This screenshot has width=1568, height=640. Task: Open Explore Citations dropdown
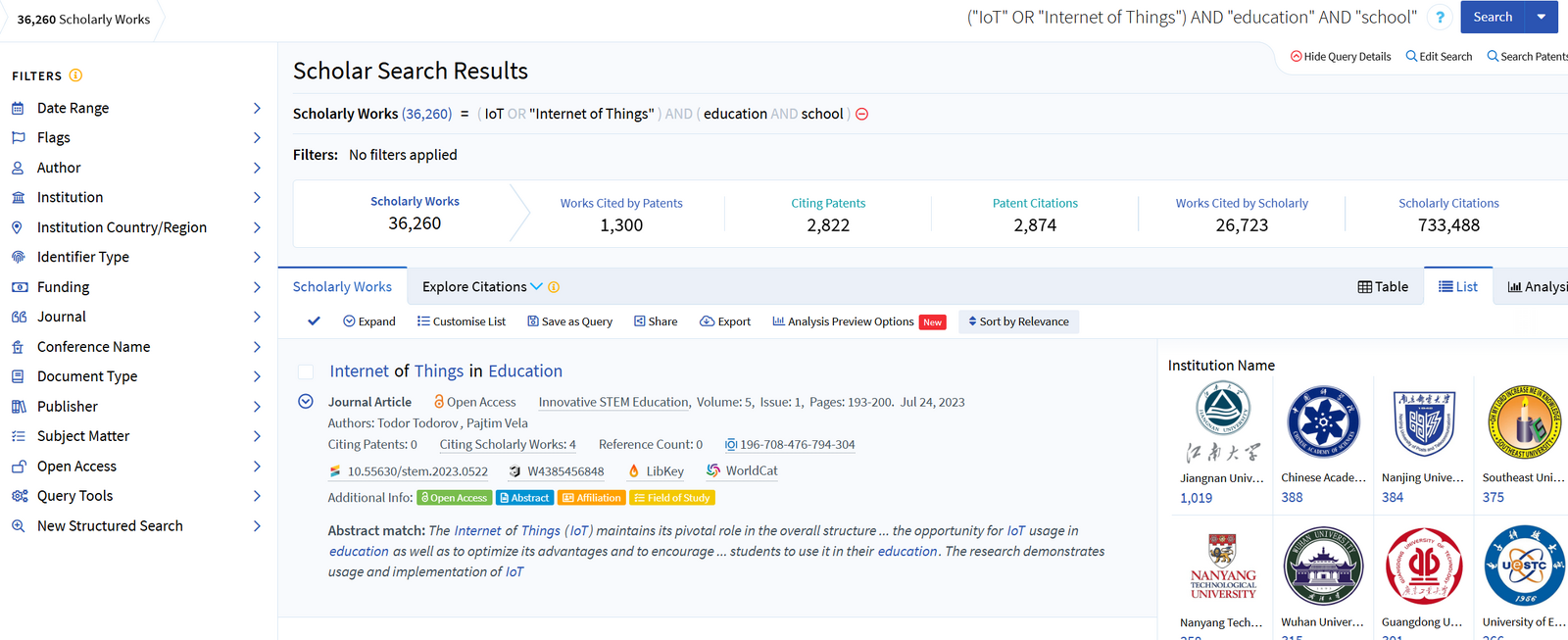click(483, 287)
